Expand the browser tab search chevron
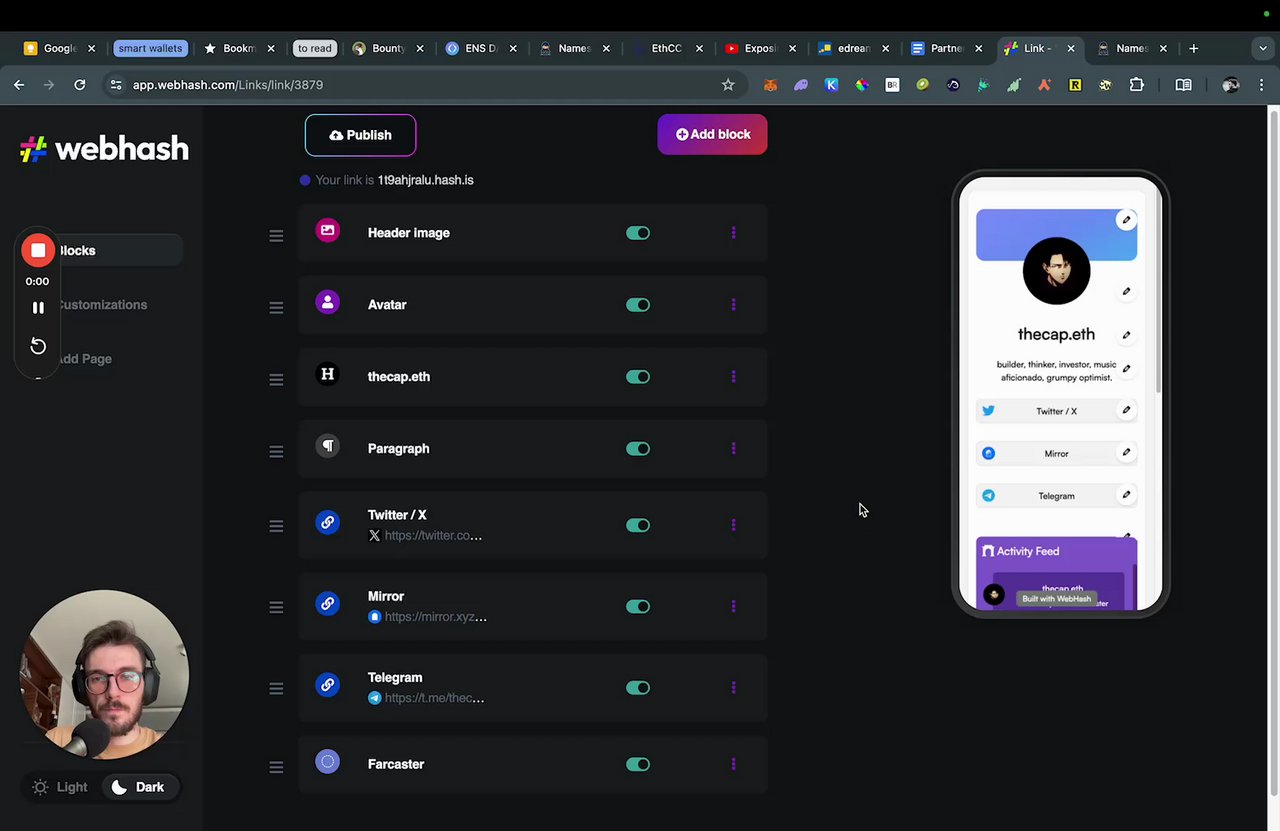1280x831 pixels. click(x=1262, y=48)
